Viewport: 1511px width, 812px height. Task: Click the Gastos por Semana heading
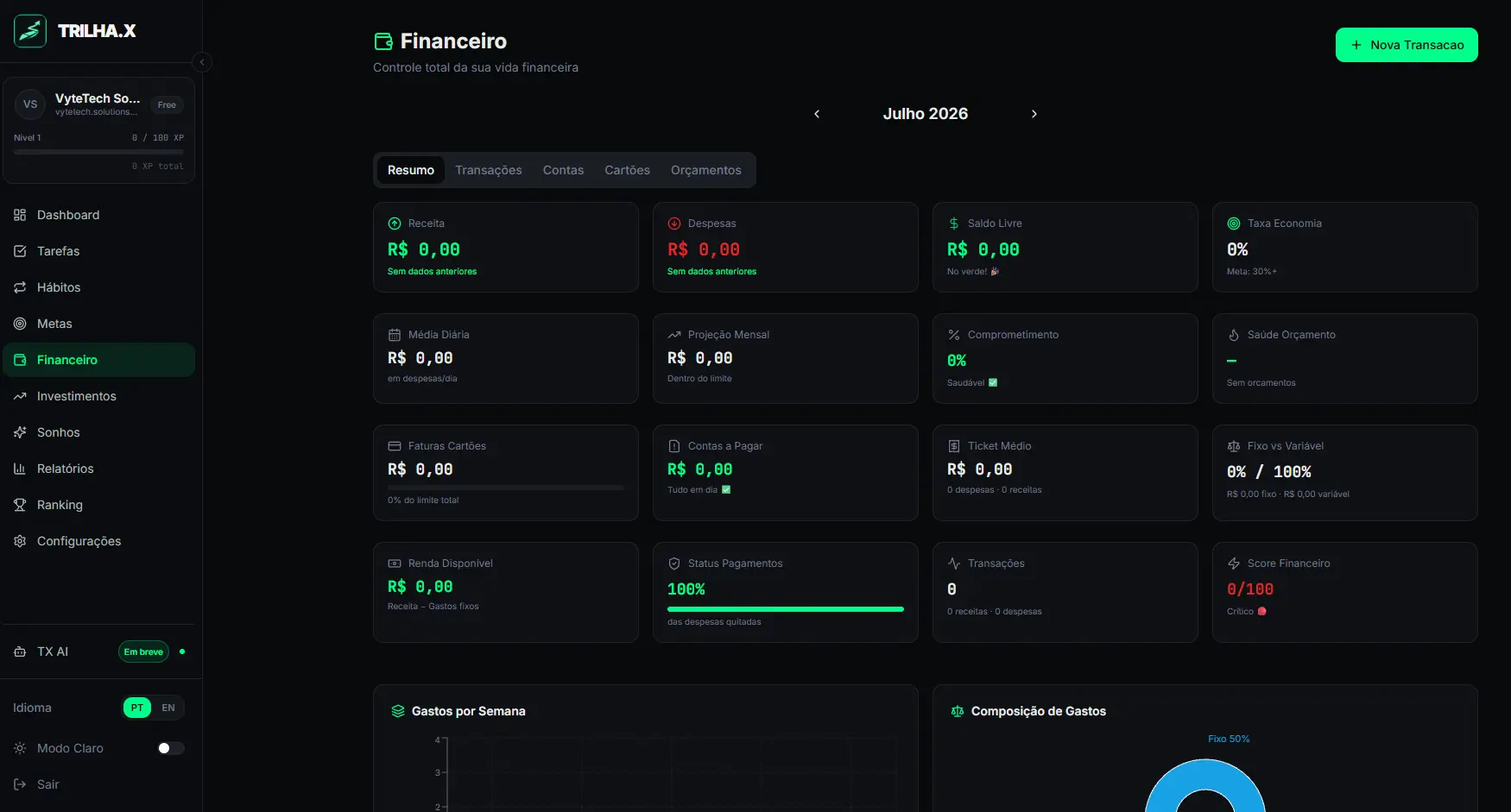click(x=469, y=711)
